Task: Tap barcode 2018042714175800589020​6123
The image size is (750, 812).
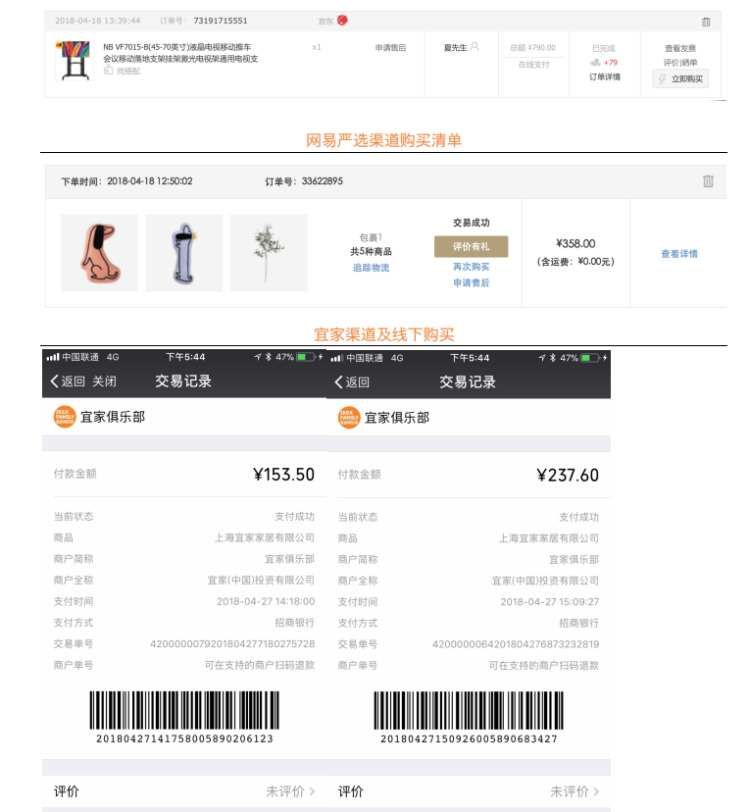Action: point(184,710)
